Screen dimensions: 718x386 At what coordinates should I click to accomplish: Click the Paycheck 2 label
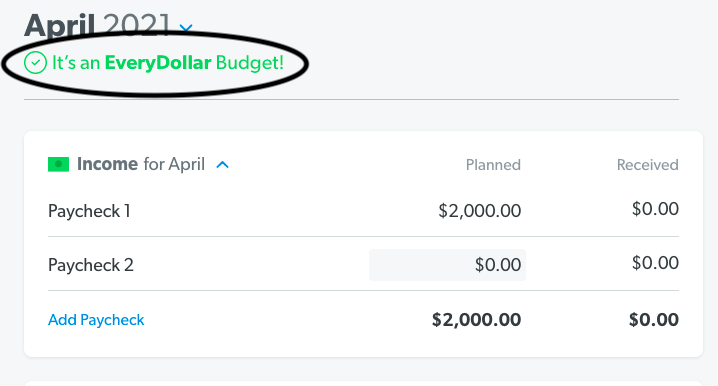tap(91, 265)
